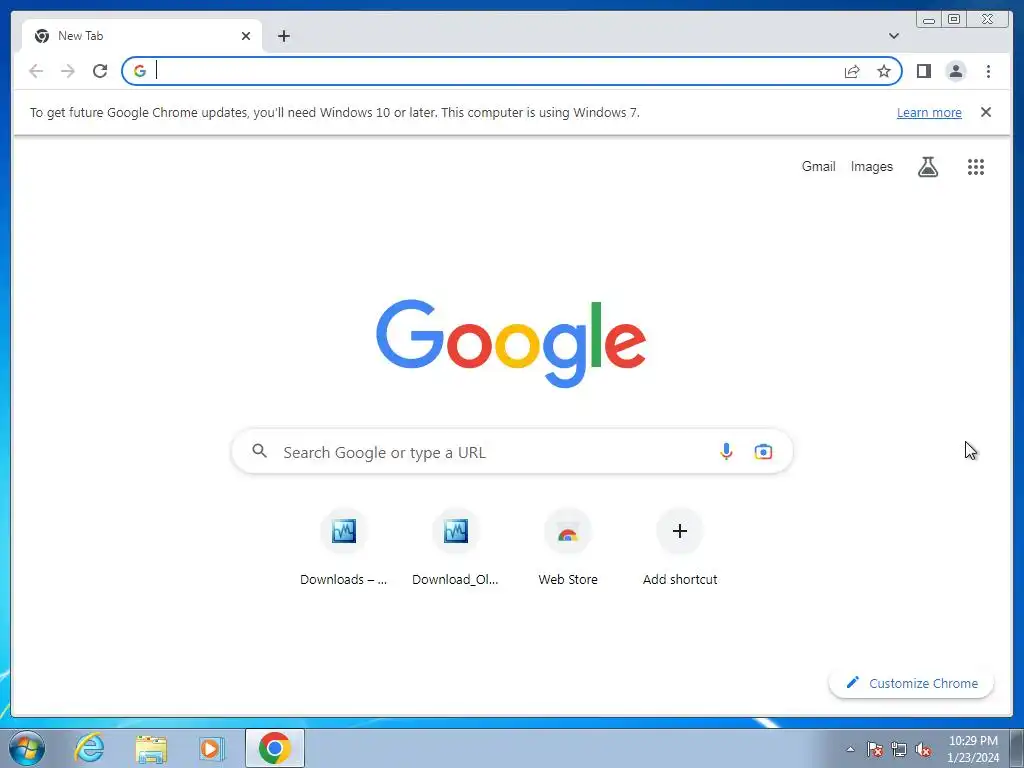Open Action Center flag icon
This screenshot has height=768, width=1024.
pos(875,749)
